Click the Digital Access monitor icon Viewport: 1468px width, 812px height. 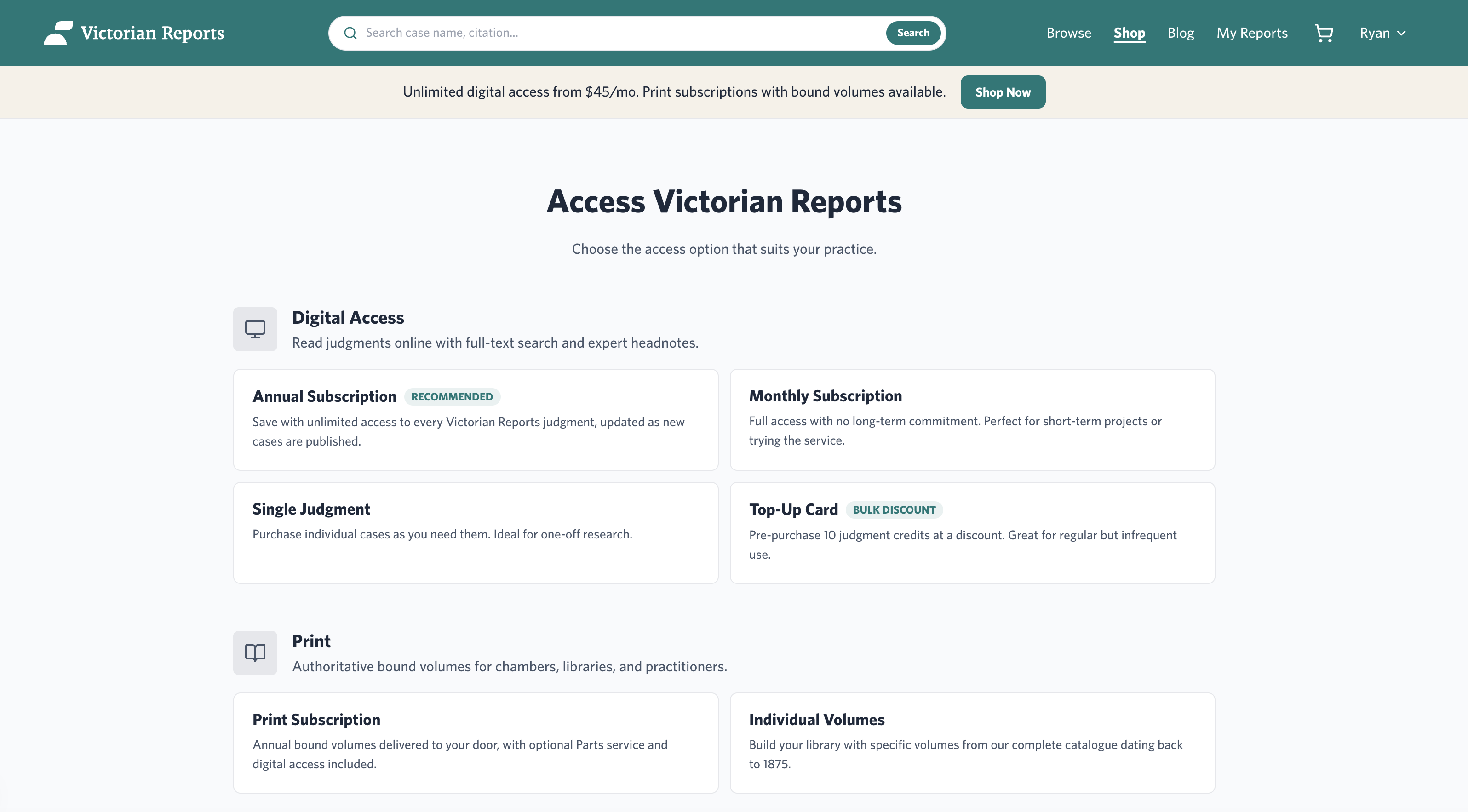(x=255, y=329)
